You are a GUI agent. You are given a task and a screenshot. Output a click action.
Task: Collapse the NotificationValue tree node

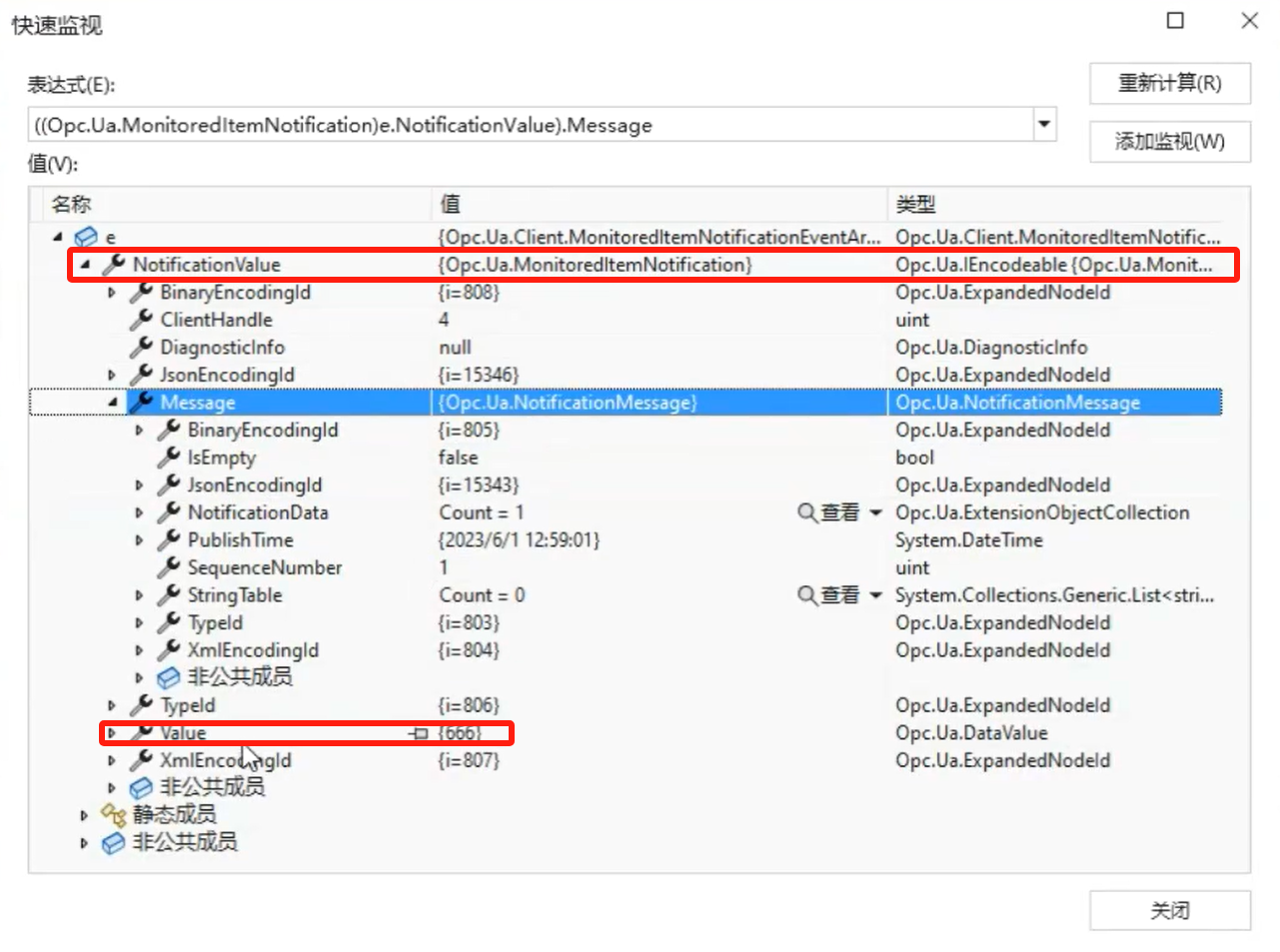pos(85,265)
